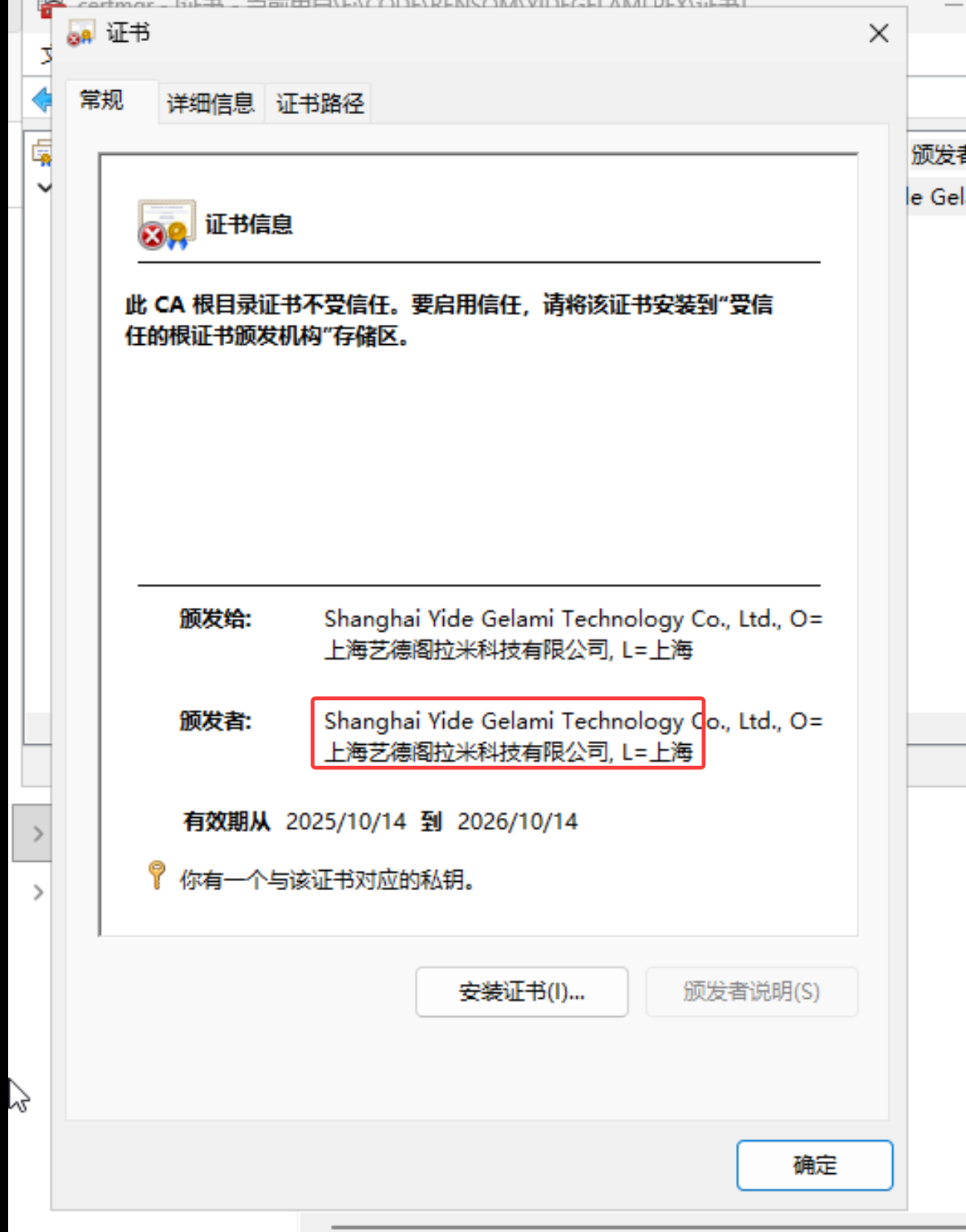Screen dimensions: 966x1232
Task: Click the 安装证书(I)... button
Action: click(521, 991)
